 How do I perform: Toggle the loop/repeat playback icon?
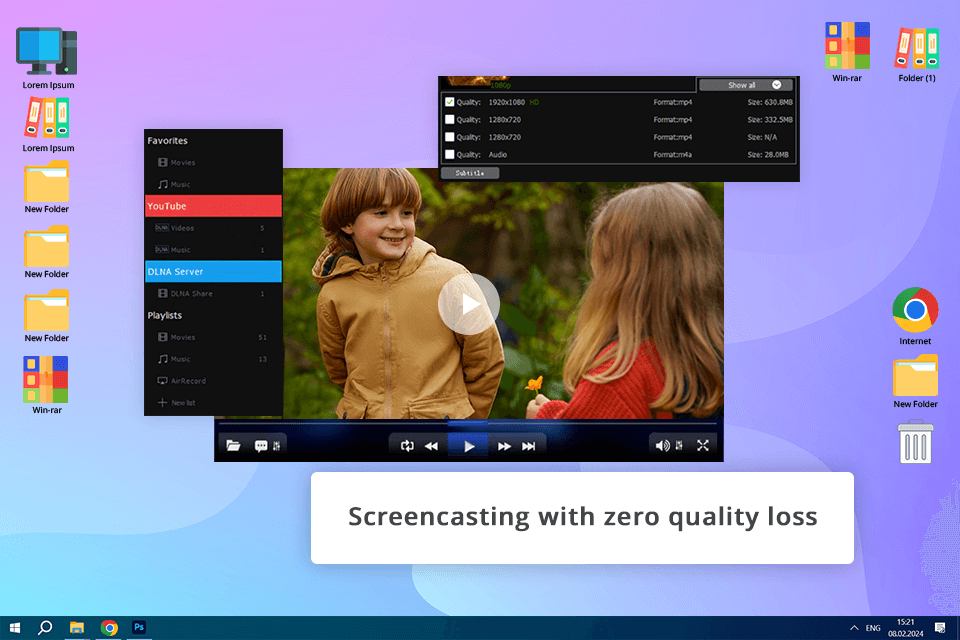[407, 446]
